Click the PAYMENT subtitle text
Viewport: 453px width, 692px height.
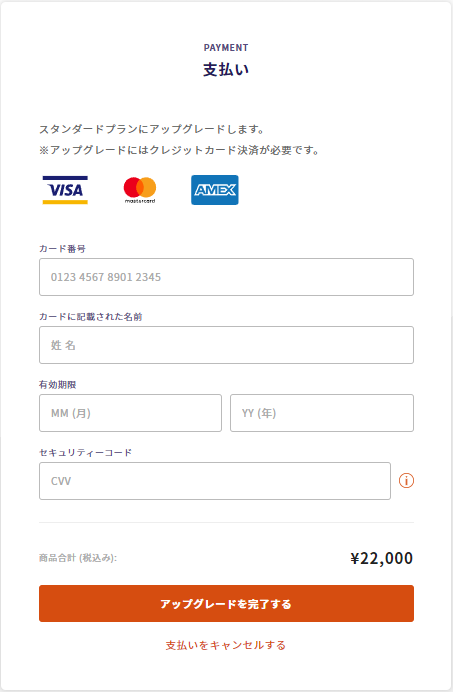tap(226, 48)
